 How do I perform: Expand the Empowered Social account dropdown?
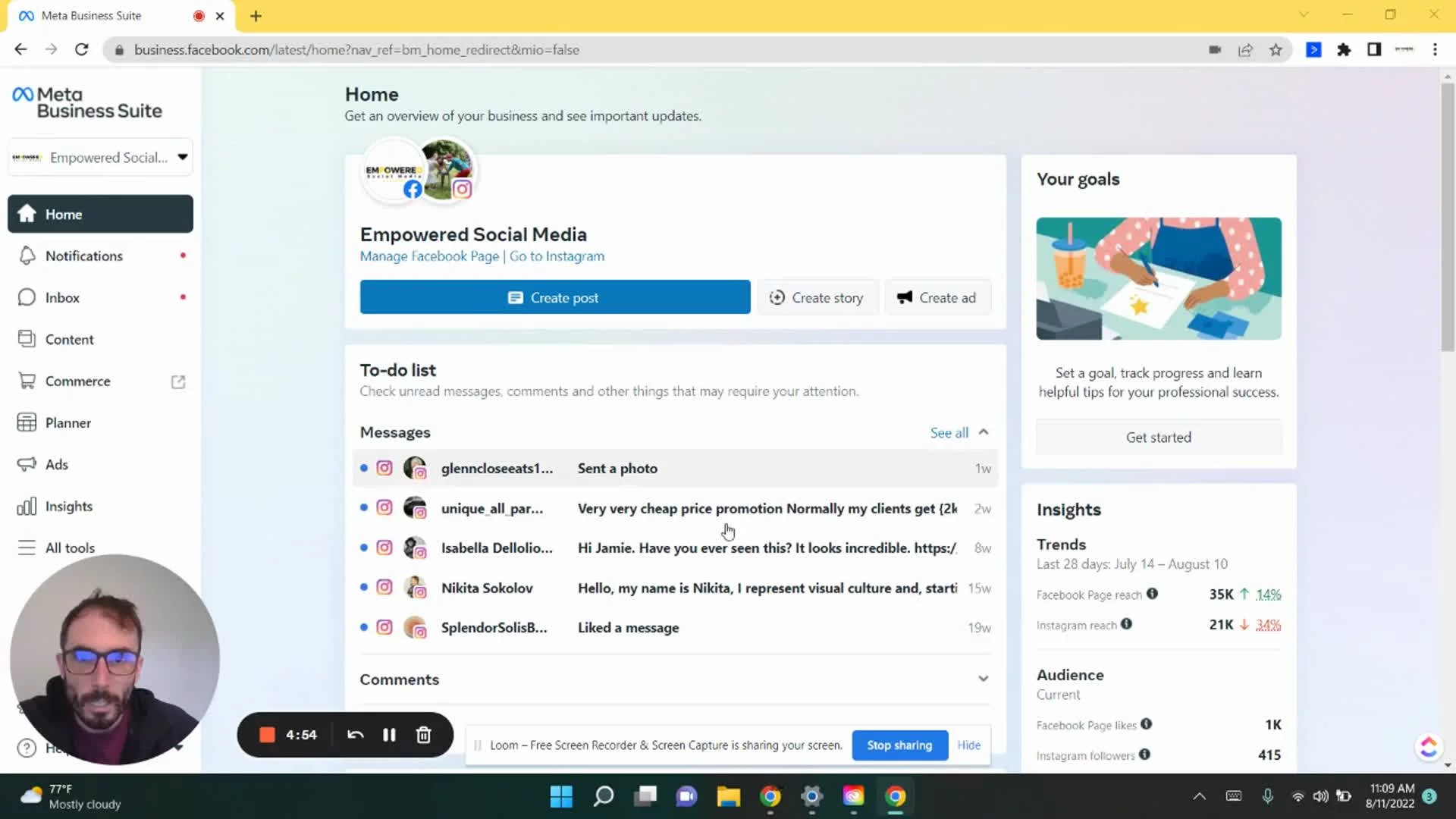click(x=100, y=157)
